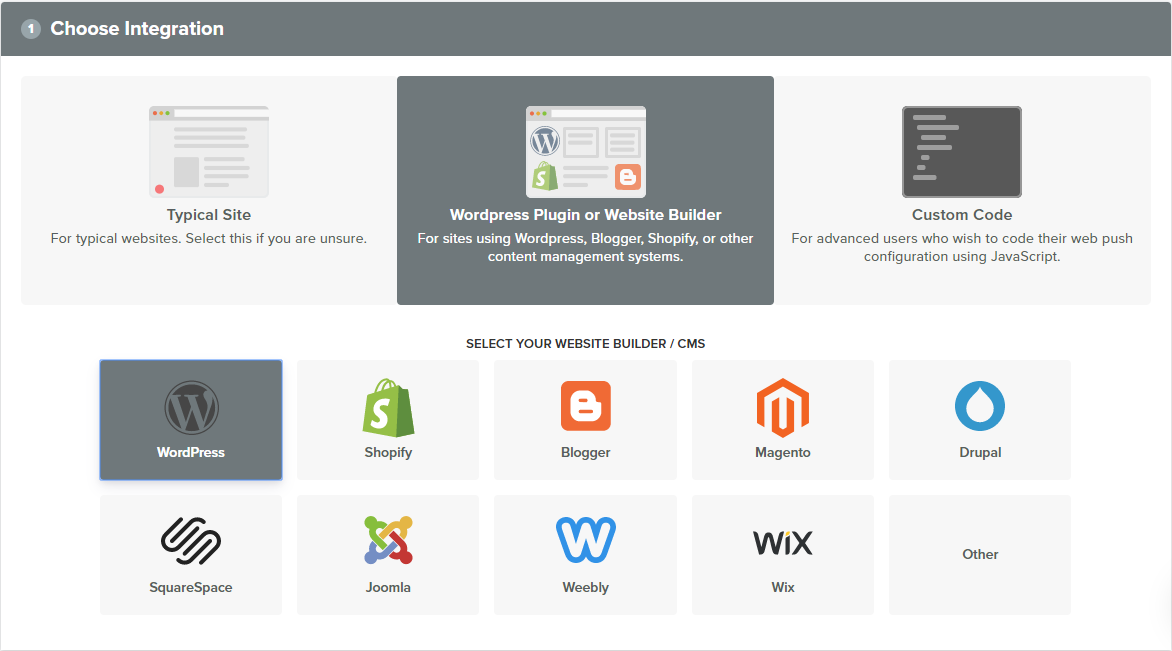Choose the Shopify bag icon
The image size is (1172, 651).
(x=388, y=407)
